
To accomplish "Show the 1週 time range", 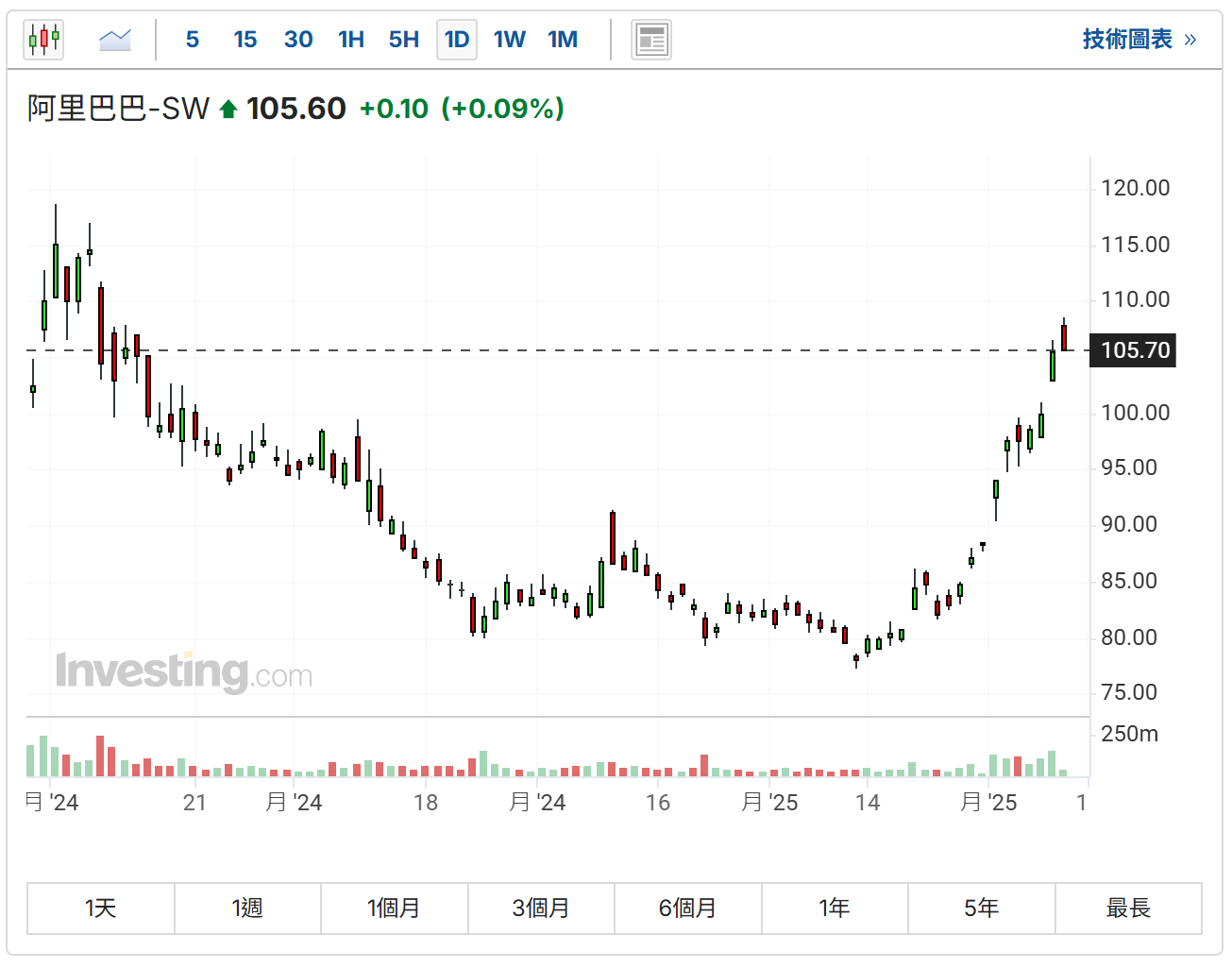I will click(248, 909).
